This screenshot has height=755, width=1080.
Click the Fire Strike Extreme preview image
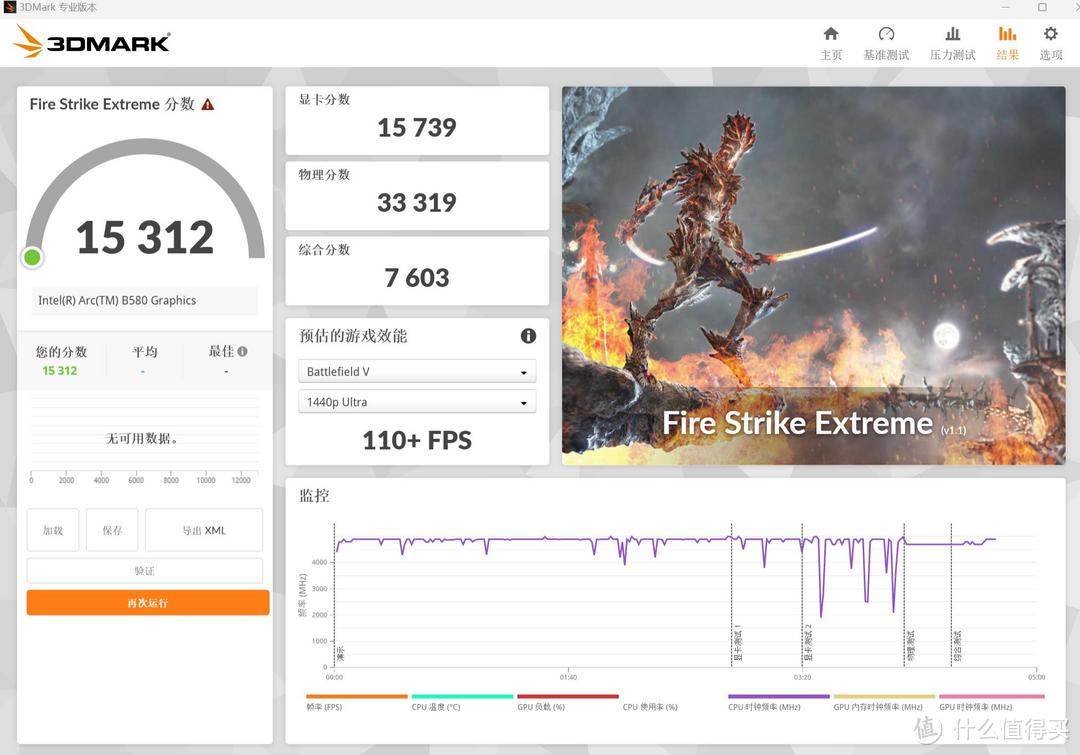813,276
